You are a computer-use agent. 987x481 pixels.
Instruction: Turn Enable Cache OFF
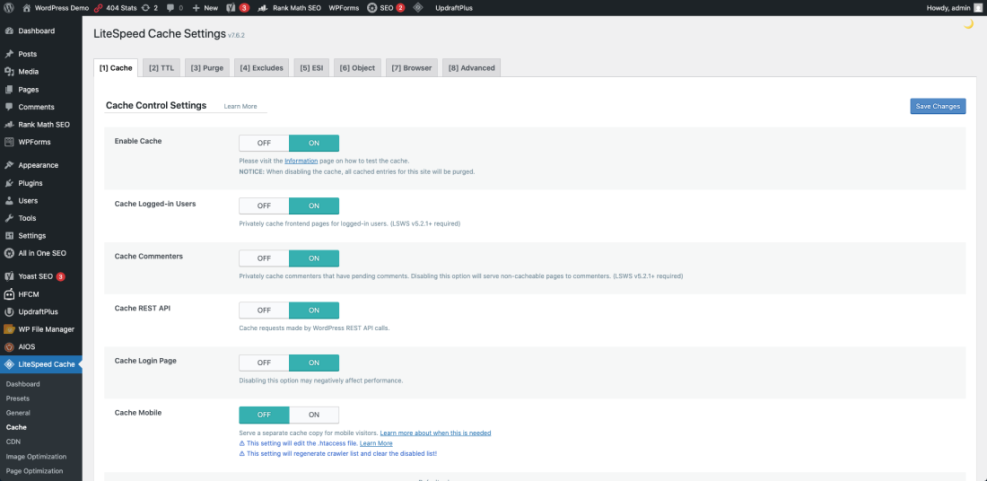click(264, 143)
